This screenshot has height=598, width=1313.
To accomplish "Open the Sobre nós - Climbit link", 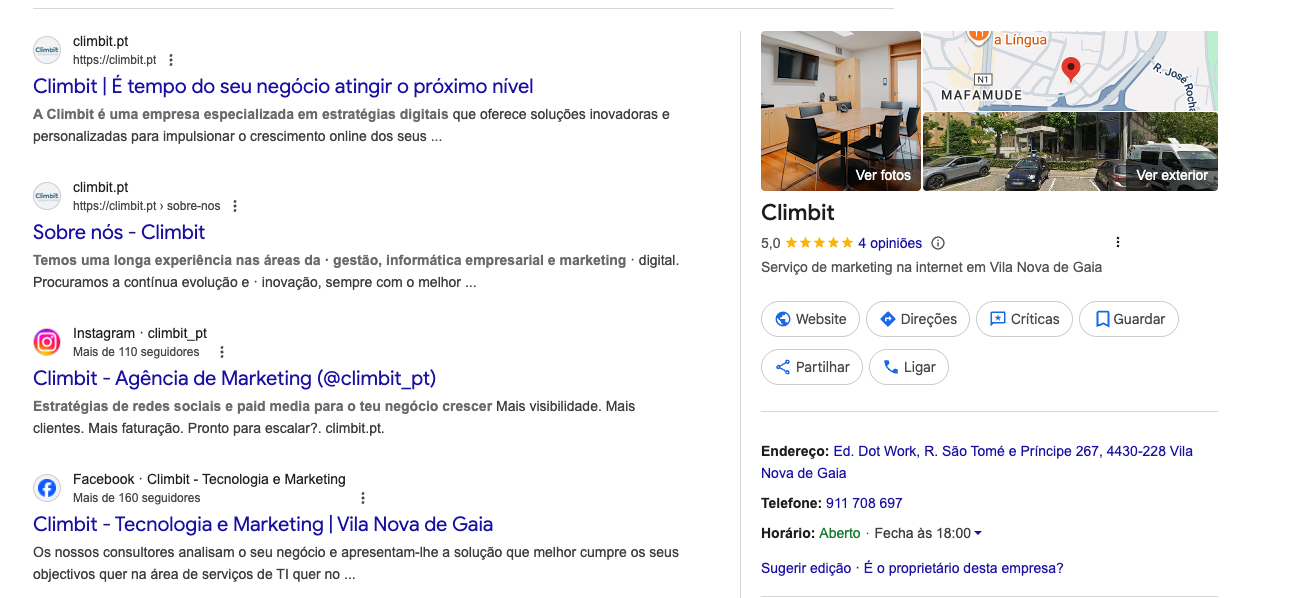I will pos(119,232).
